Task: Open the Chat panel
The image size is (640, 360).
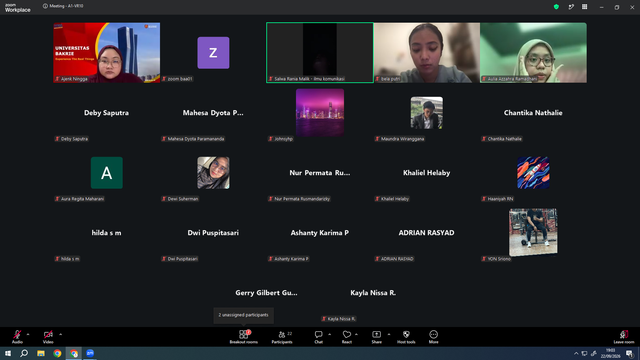Action: coord(318,337)
